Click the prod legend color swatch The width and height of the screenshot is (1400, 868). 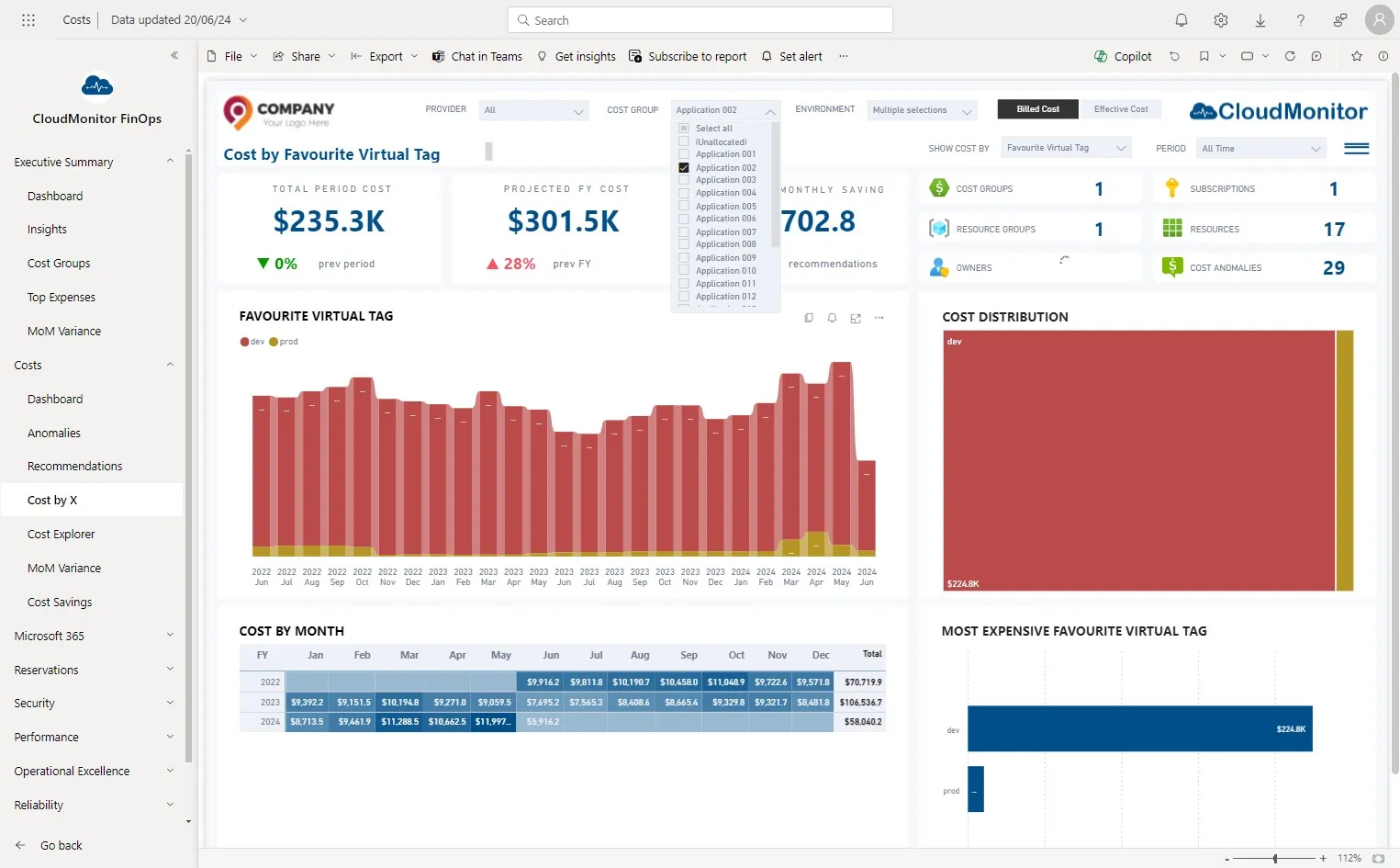274,342
